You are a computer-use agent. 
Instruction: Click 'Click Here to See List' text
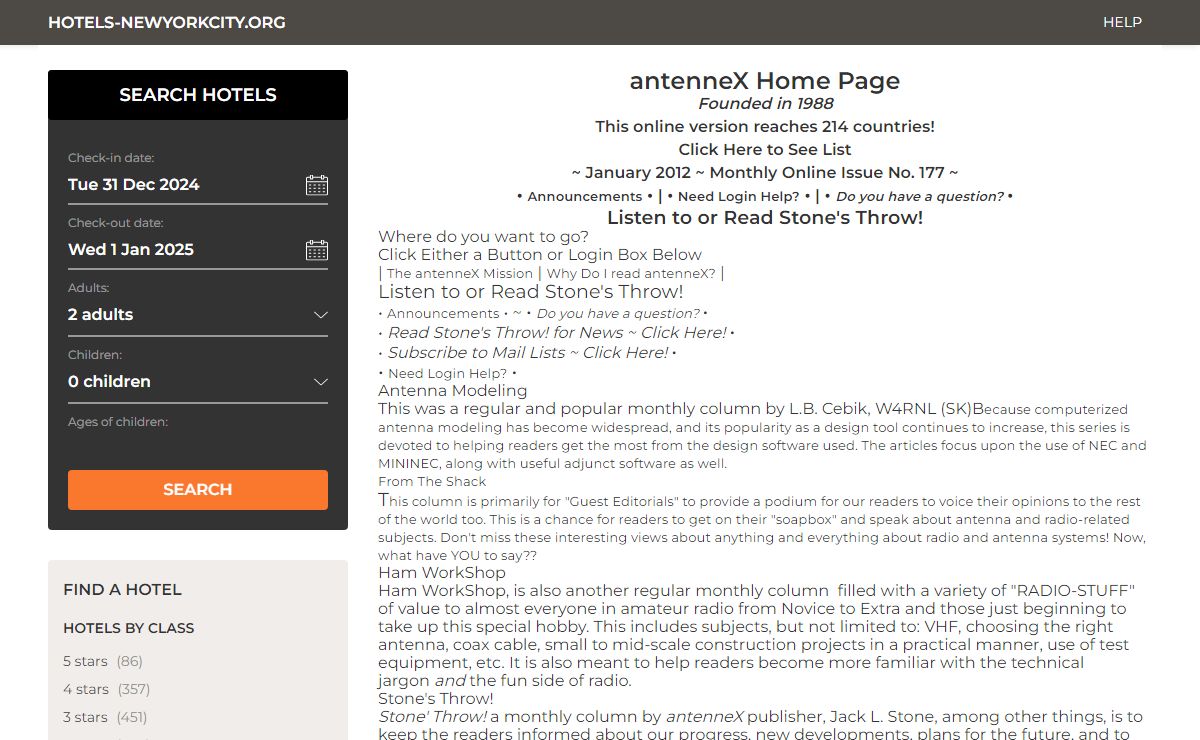765,149
